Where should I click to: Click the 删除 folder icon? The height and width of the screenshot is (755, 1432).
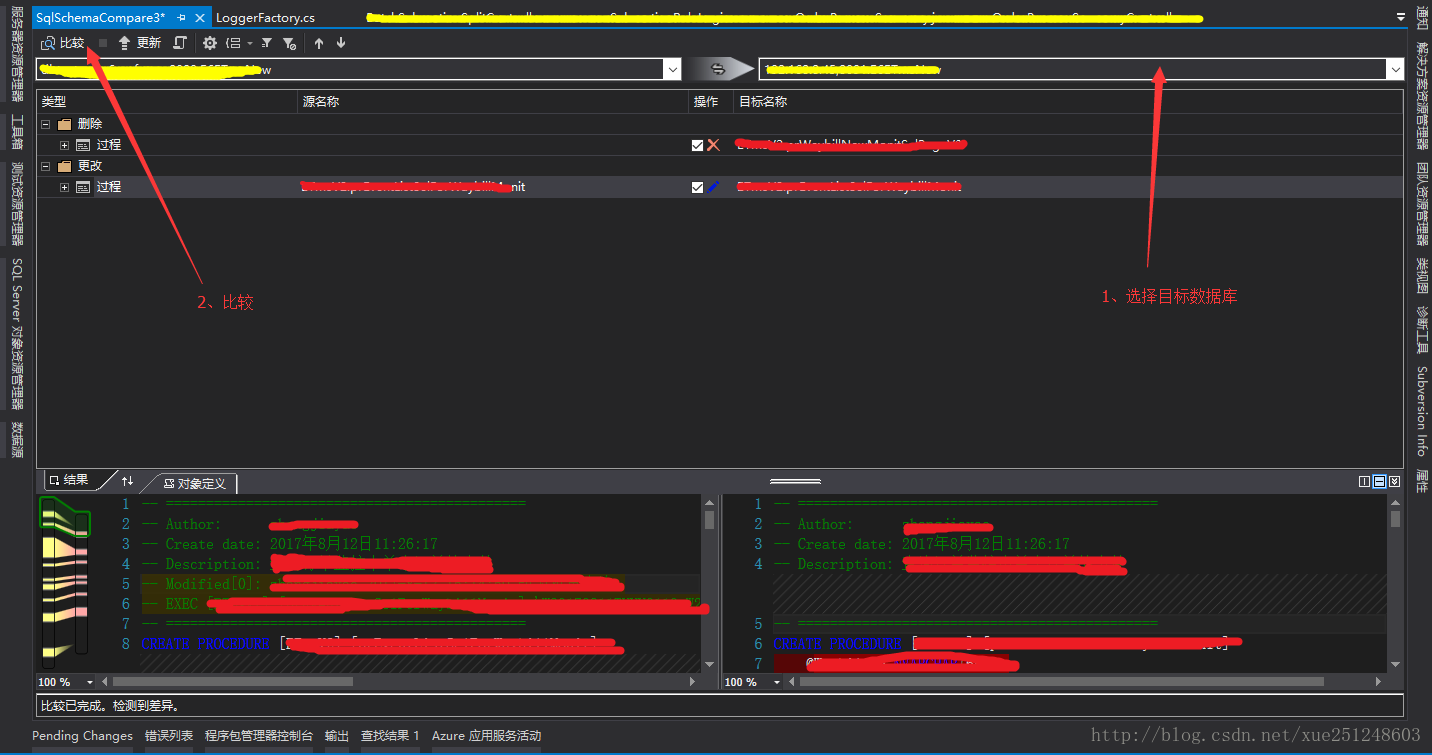65,124
